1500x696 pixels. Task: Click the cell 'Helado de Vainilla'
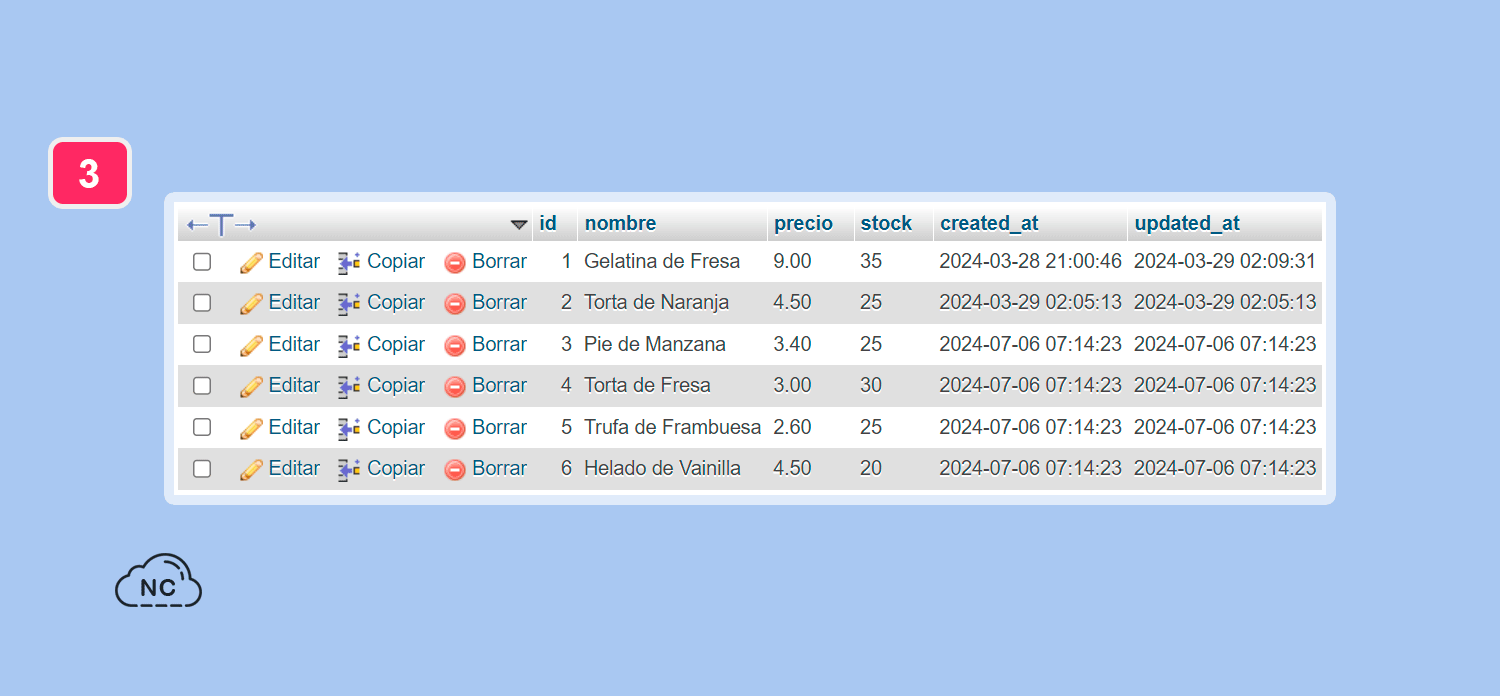(662, 468)
